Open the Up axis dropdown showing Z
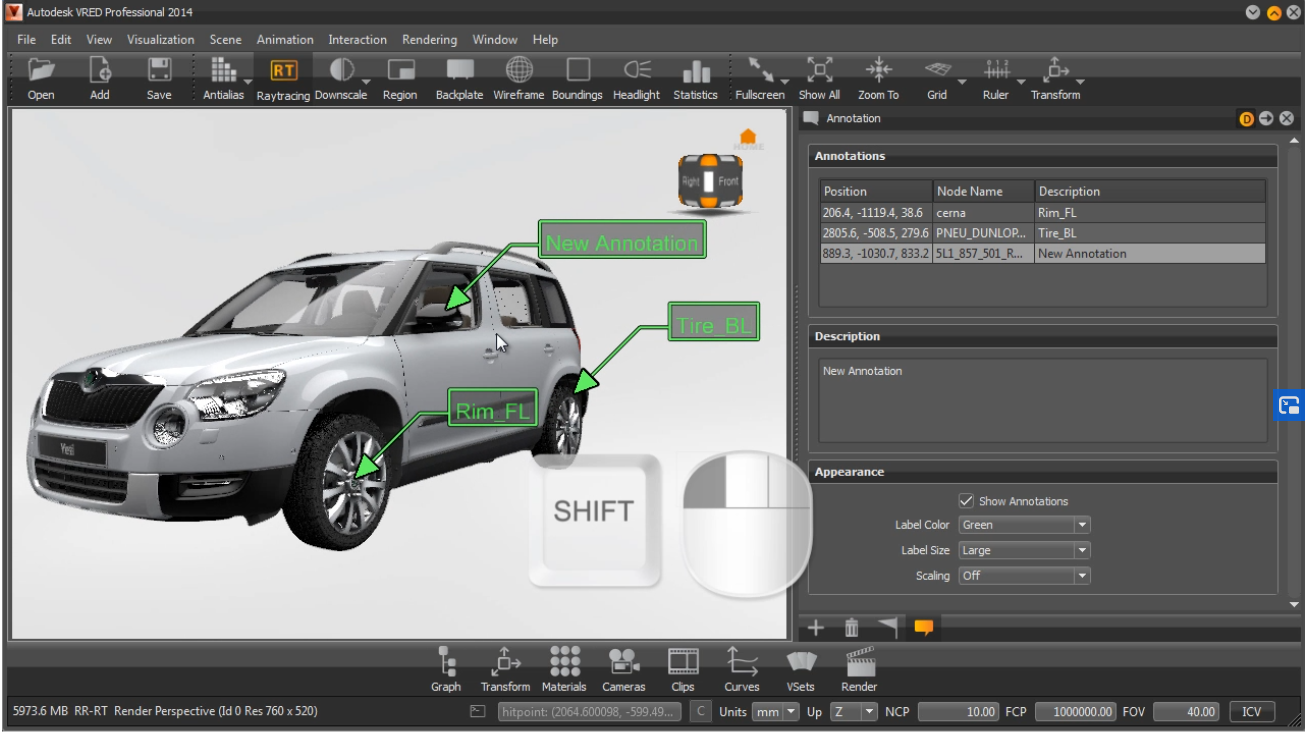The height and width of the screenshot is (733, 1305). coord(854,712)
